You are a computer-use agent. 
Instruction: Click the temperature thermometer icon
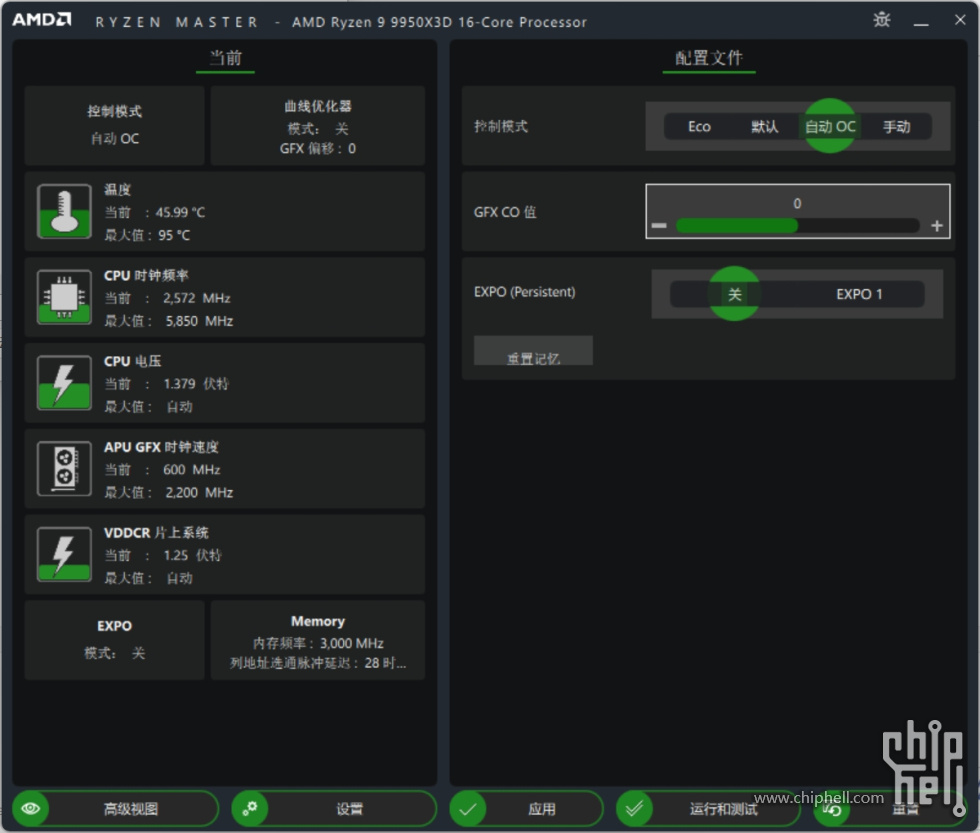coord(64,211)
